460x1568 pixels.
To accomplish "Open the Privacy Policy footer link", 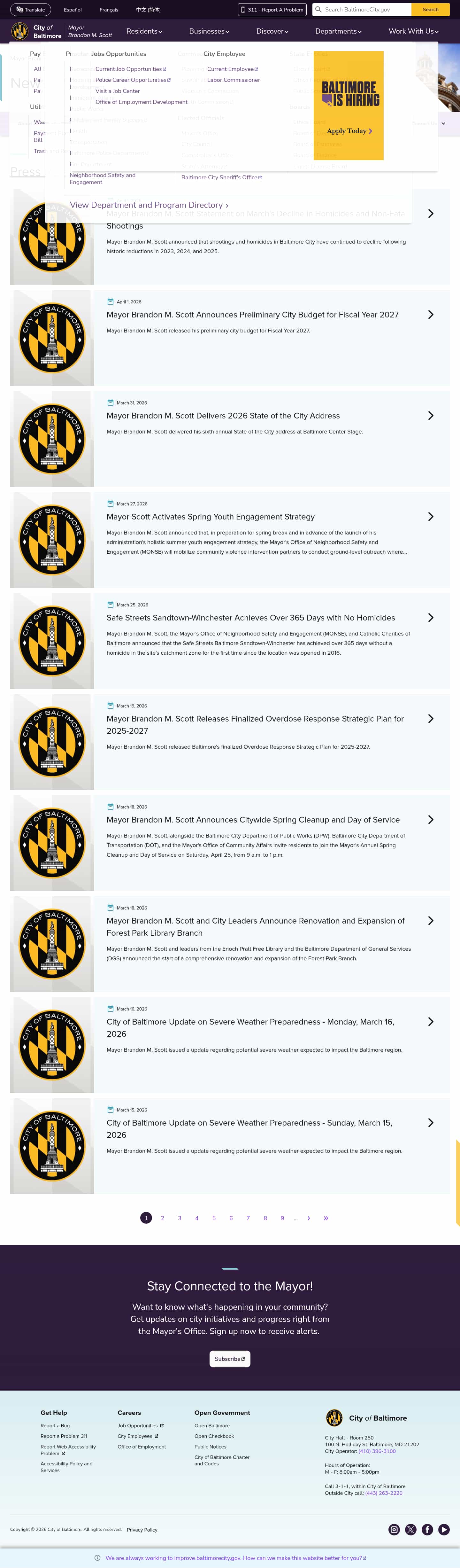I will [x=142, y=1530].
